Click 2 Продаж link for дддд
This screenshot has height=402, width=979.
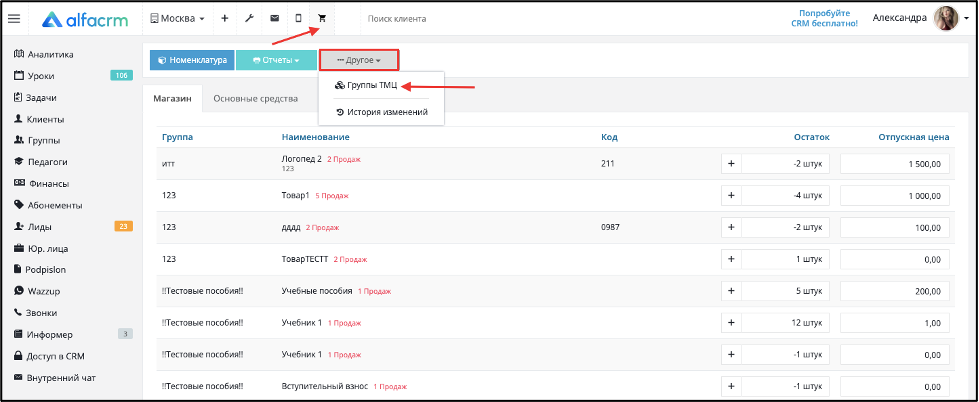point(322,228)
